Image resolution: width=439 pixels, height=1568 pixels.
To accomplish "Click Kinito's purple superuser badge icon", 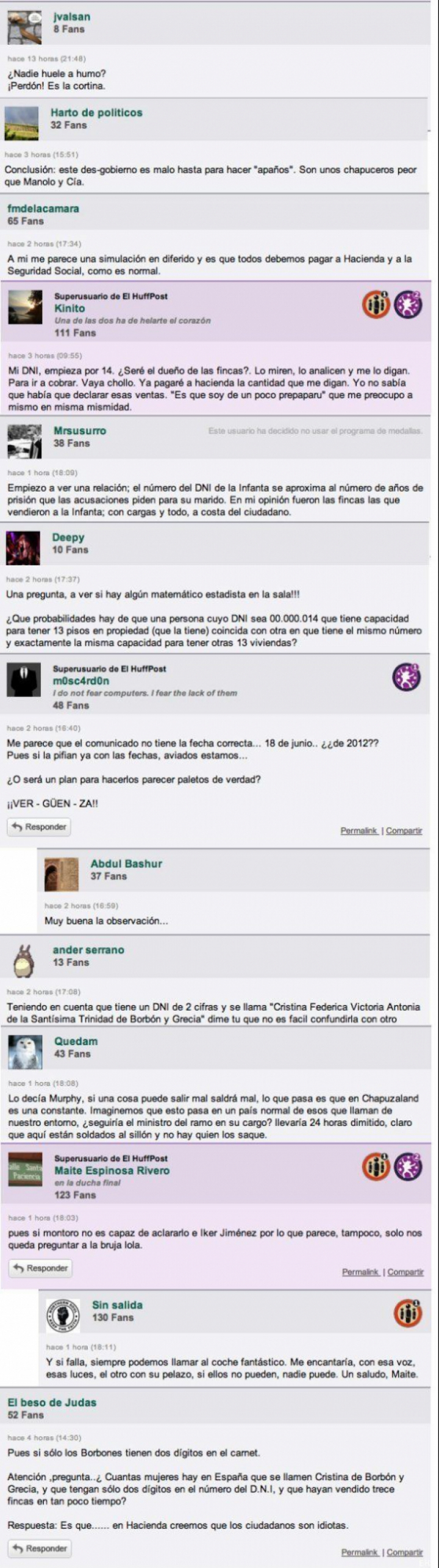I will coord(408,304).
